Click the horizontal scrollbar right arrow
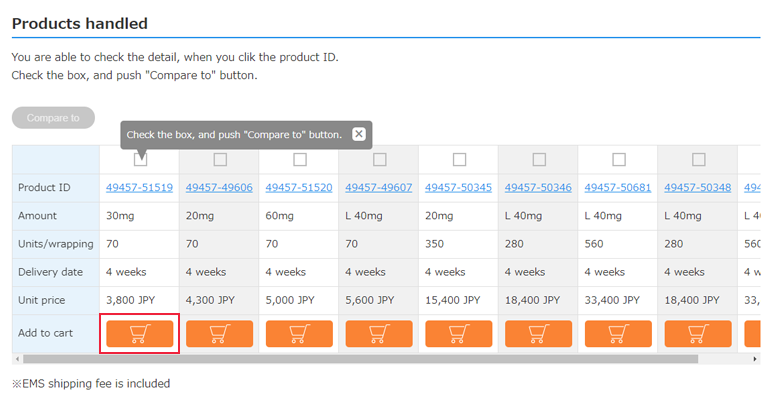The width and height of the screenshot is (776, 403). pyautogui.click(x=755, y=359)
